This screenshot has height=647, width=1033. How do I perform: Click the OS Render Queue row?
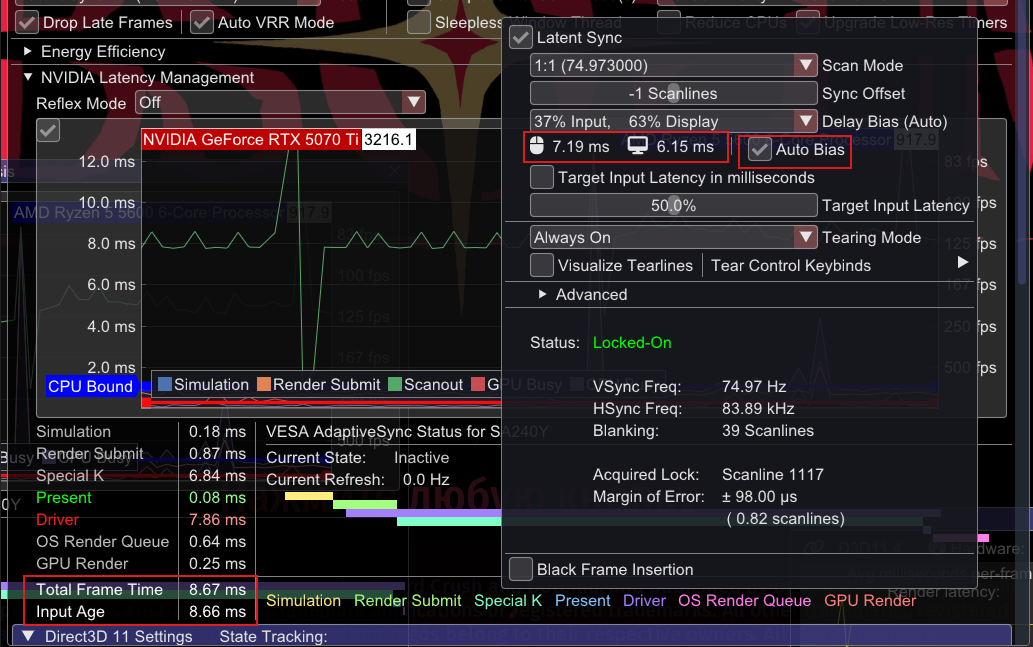click(140, 542)
